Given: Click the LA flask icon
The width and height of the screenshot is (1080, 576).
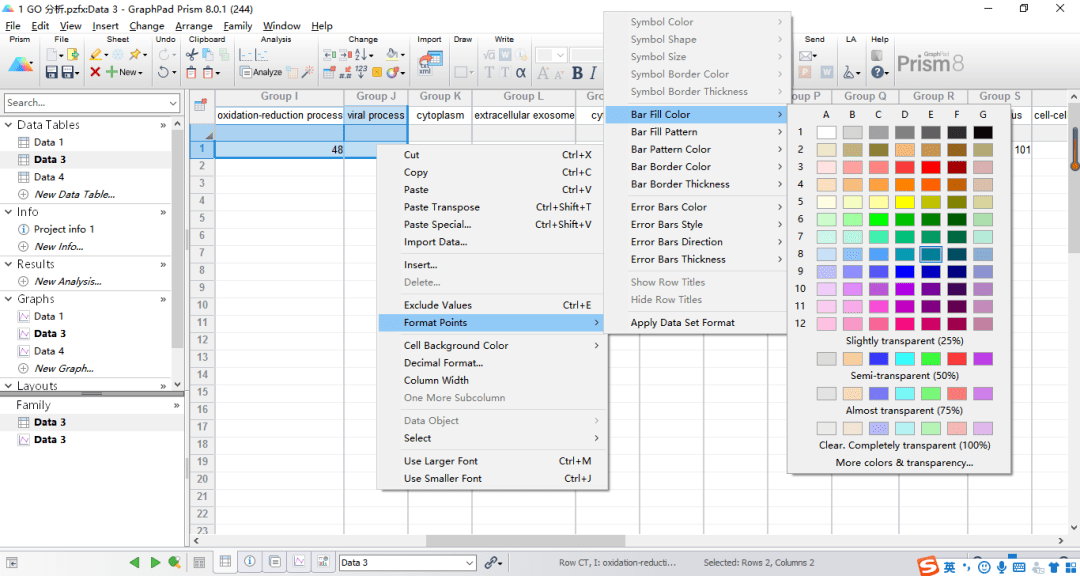Looking at the screenshot, I should pyautogui.click(x=849, y=72).
